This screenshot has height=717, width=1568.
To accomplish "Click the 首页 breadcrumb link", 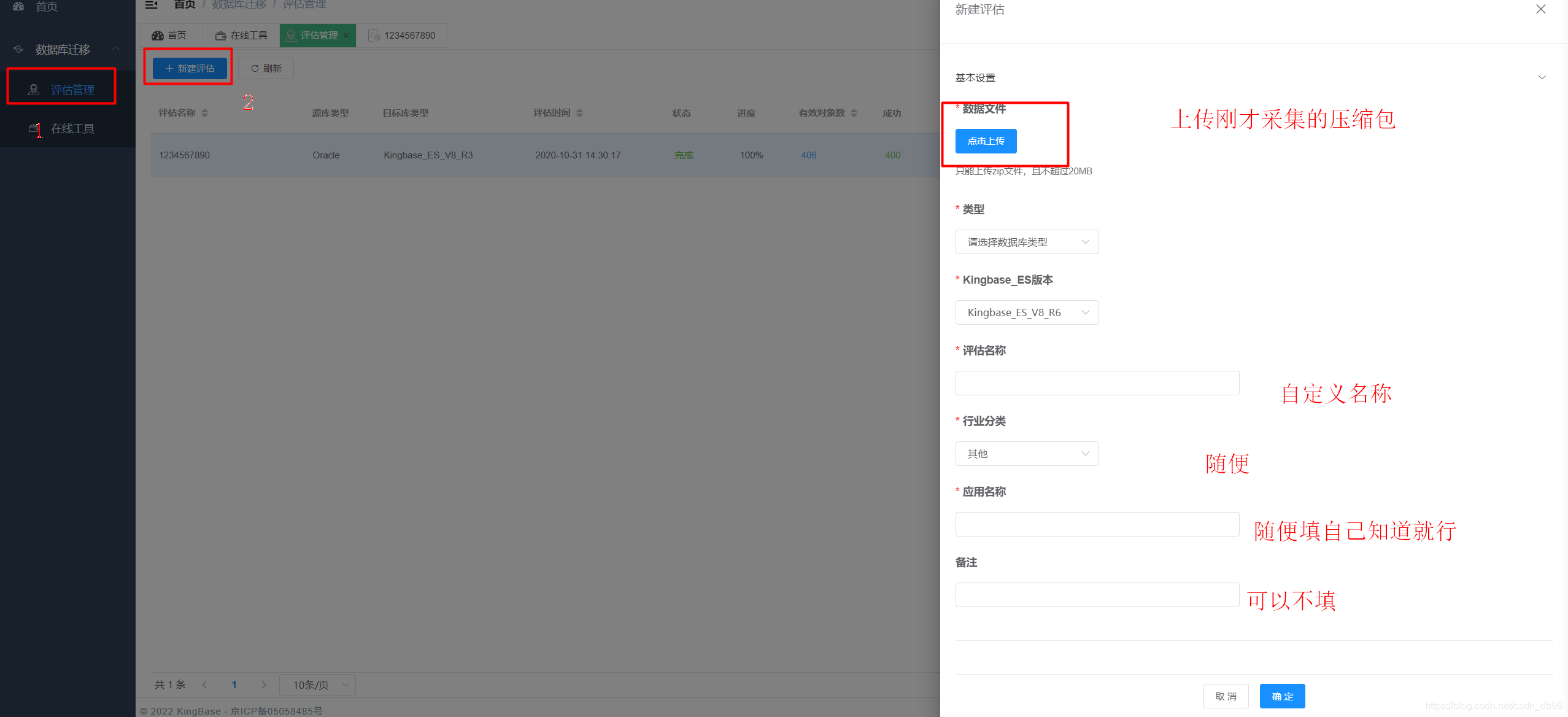I will pyautogui.click(x=185, y=5).
